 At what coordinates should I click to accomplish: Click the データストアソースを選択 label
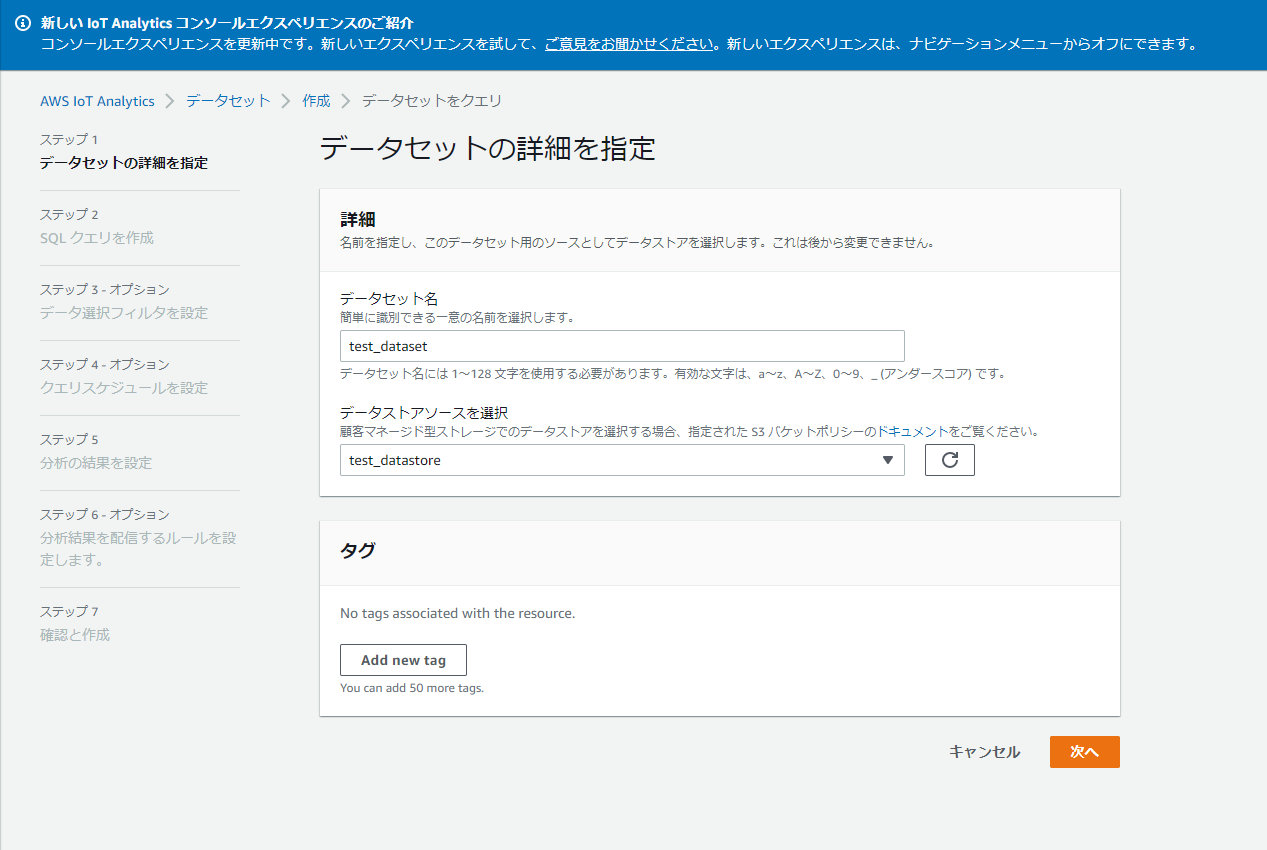(x=424, y=413)
